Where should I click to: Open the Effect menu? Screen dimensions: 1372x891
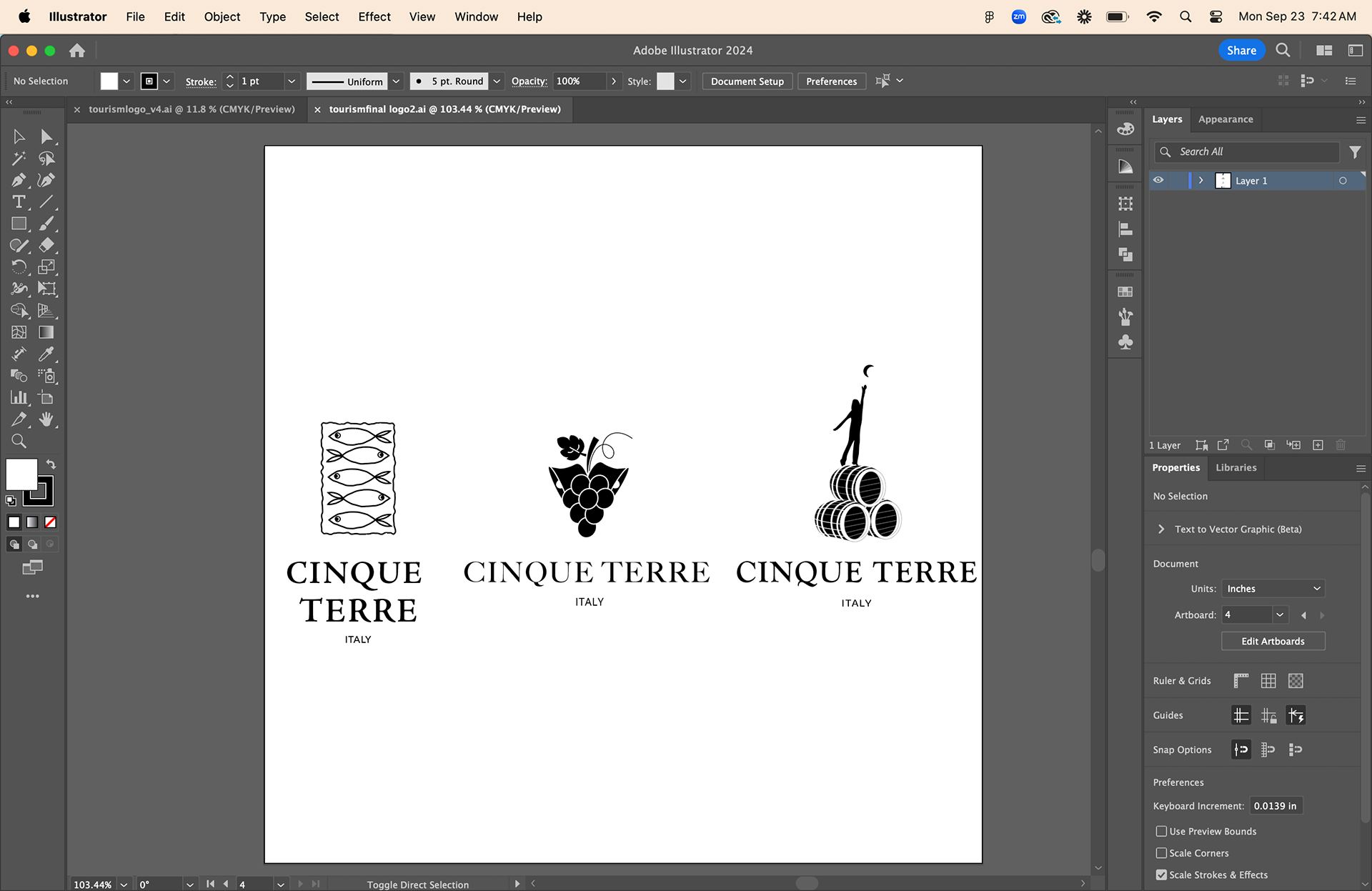click(374, 16)
